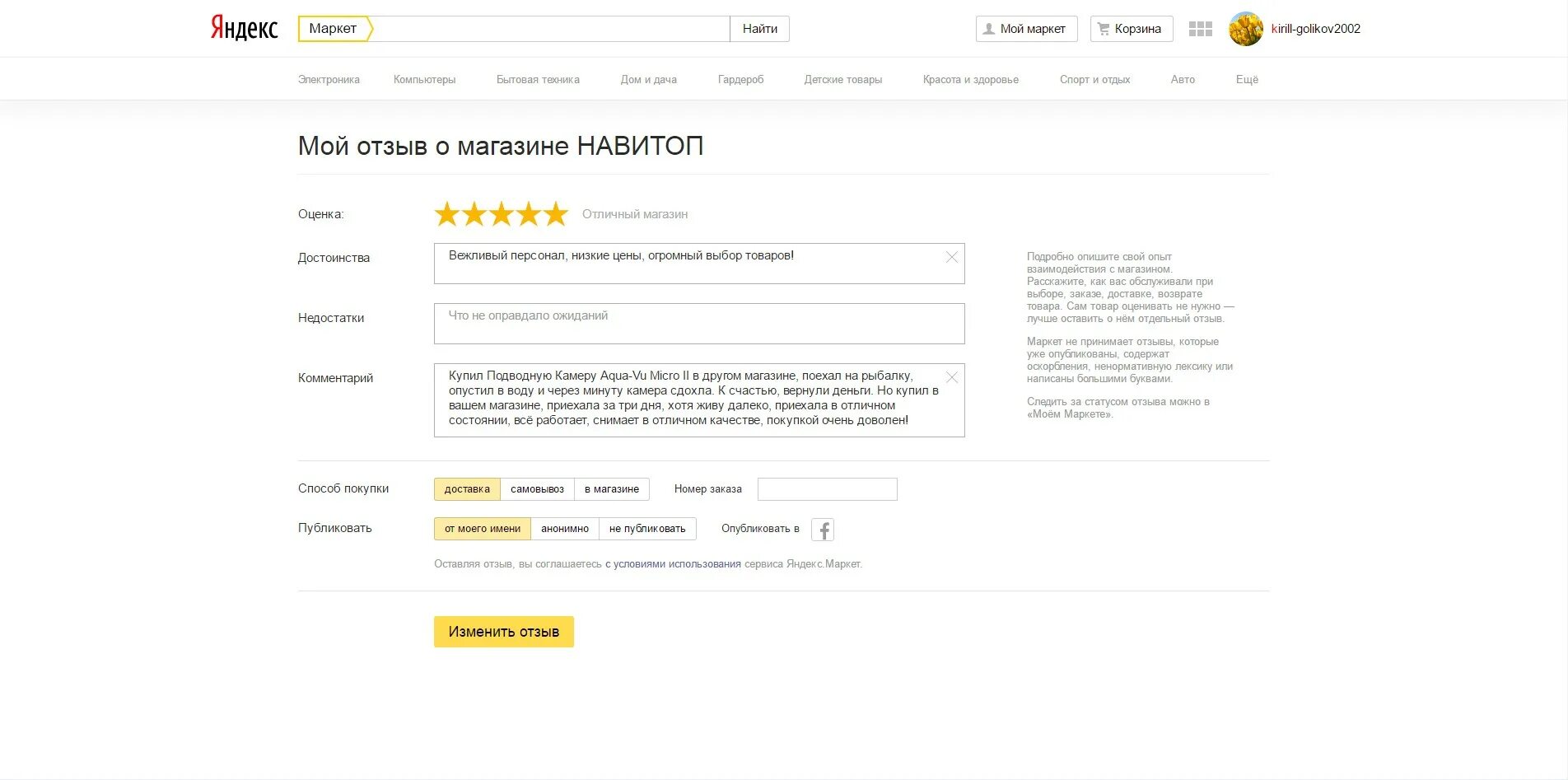Click into the Комментарий text area

[x=699, y=400]
